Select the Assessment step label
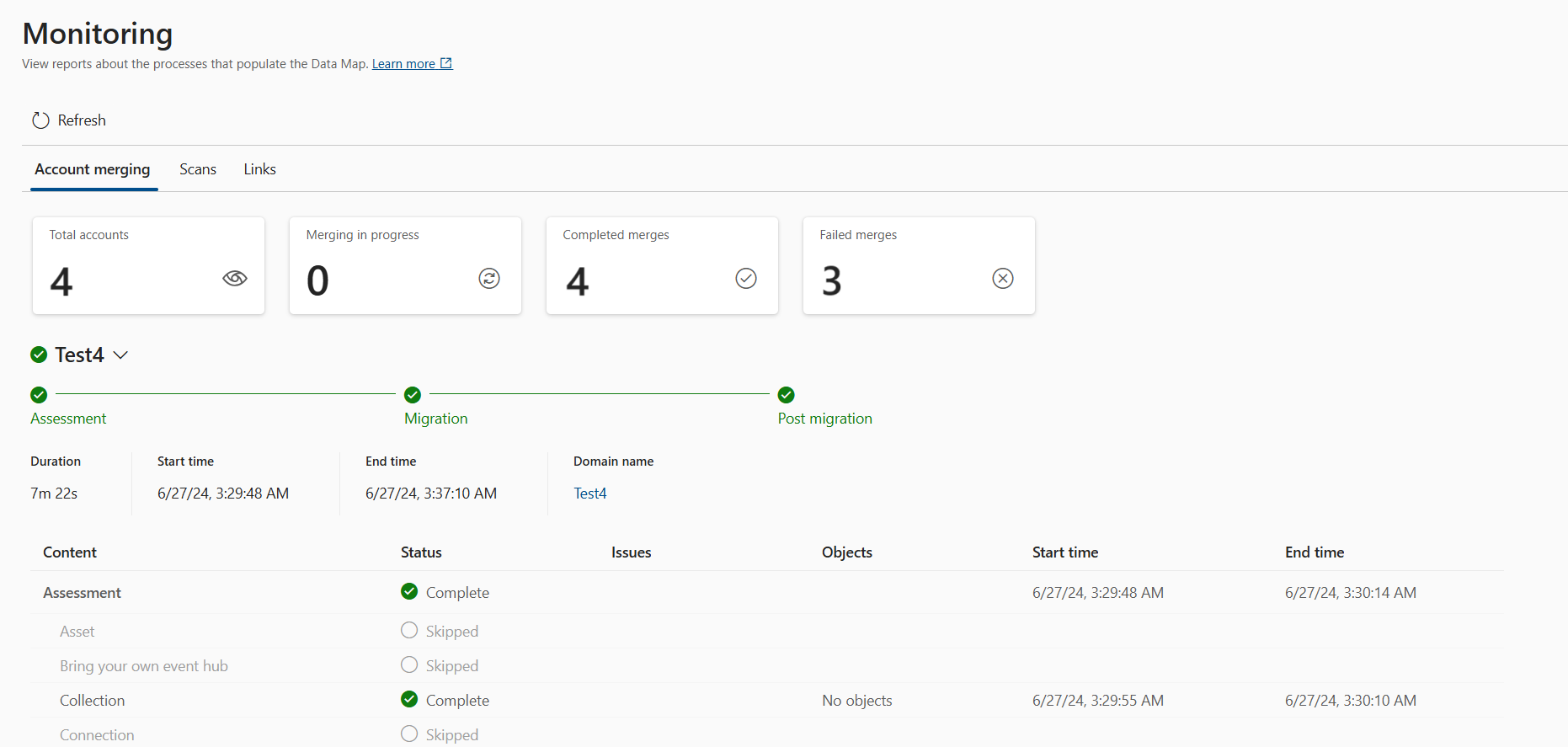Image resolution: width=1568 pixels, height=747 pixels. 68,419
